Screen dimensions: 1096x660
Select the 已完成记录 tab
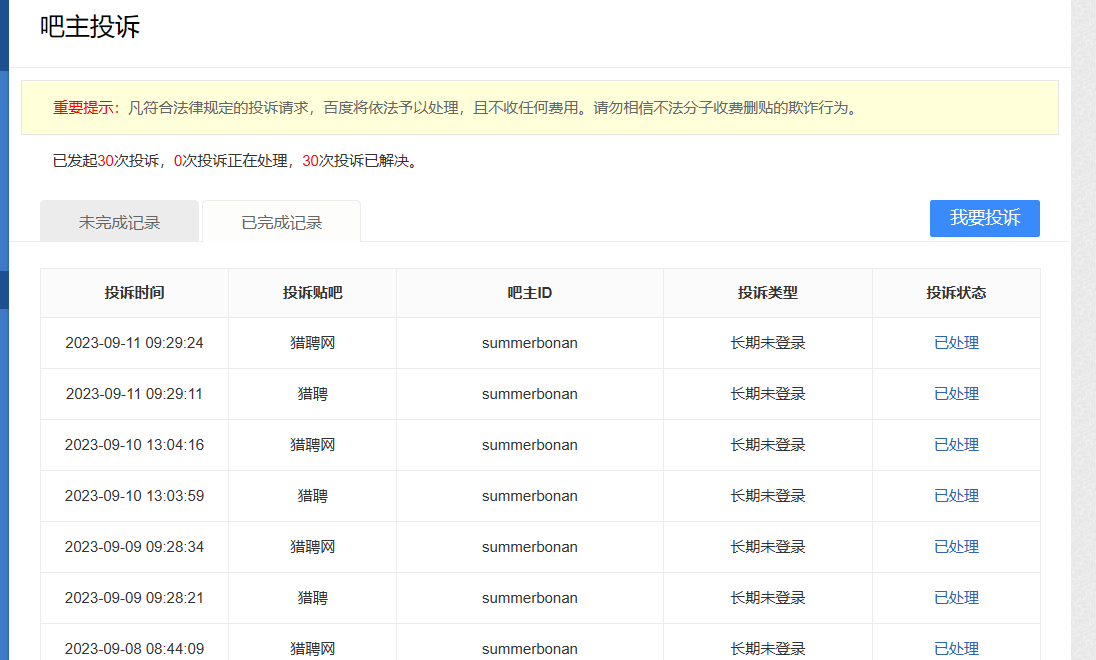281,222
